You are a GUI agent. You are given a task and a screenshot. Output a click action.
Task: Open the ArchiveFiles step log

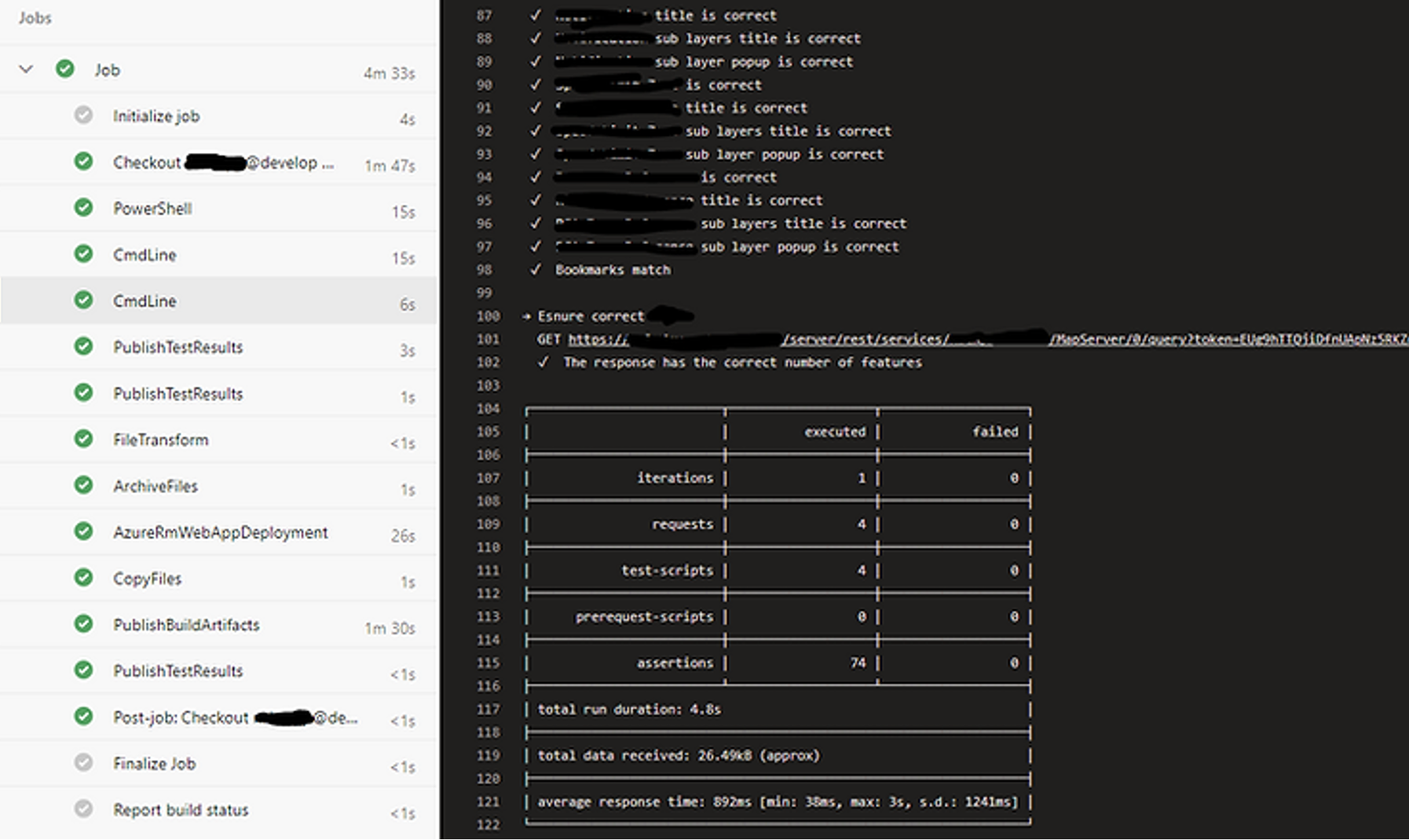219,486
